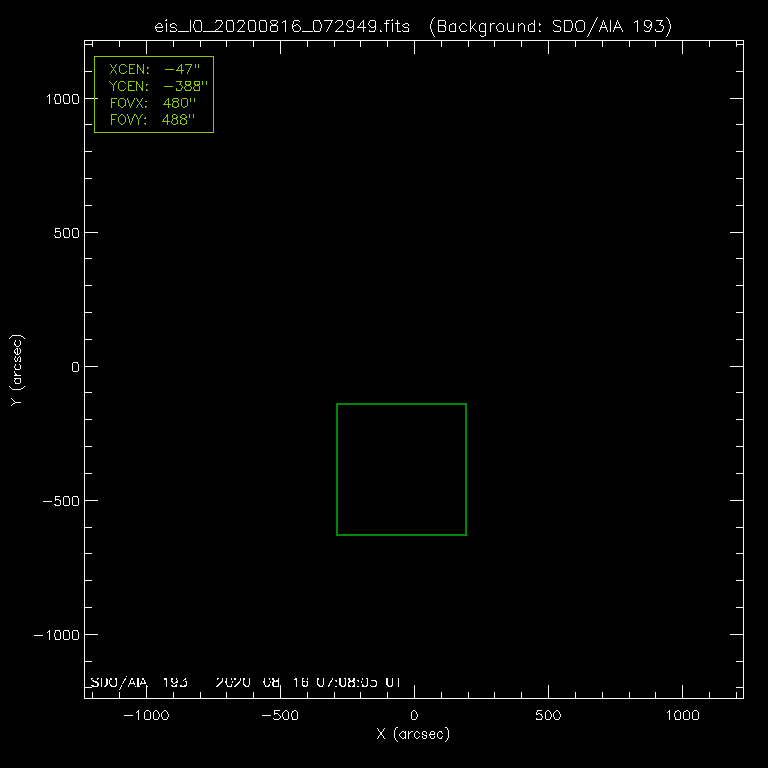Image resolution: width=768 pixels, height=768 pixels.
Task: Click the FOVX 480" readout
Action: pos(154,104)
